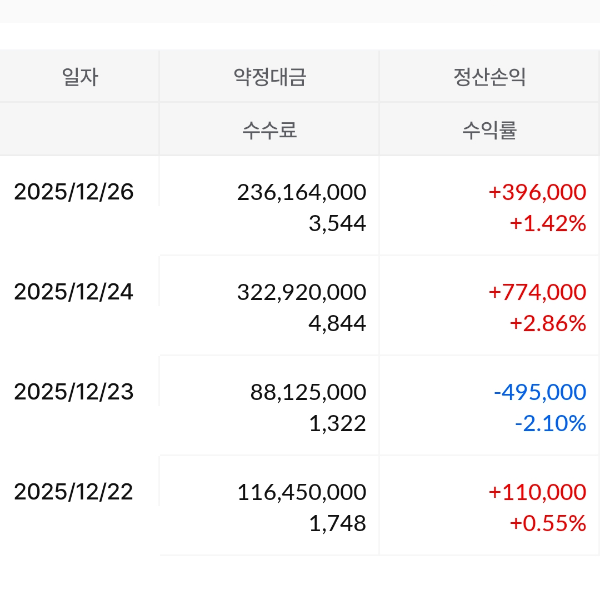This screenshot has height=600, width=600.
Task: Click the 수익률 sub-header
Action: point(489,130)
